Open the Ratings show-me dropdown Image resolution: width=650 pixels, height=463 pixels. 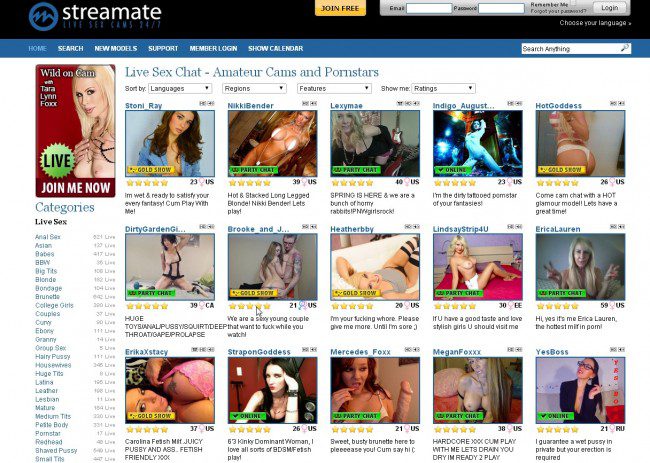pyautogui.click(x=444, y=88)
